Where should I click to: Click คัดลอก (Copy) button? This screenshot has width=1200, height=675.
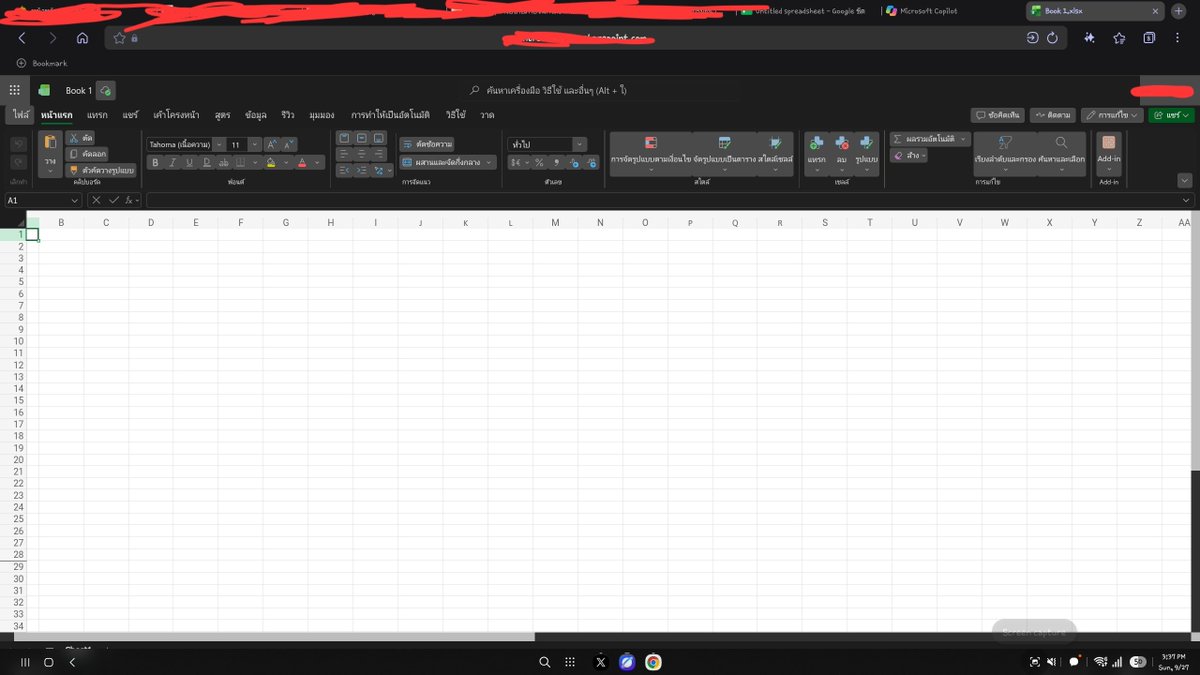pyautogui.click(x=87, y=154)
